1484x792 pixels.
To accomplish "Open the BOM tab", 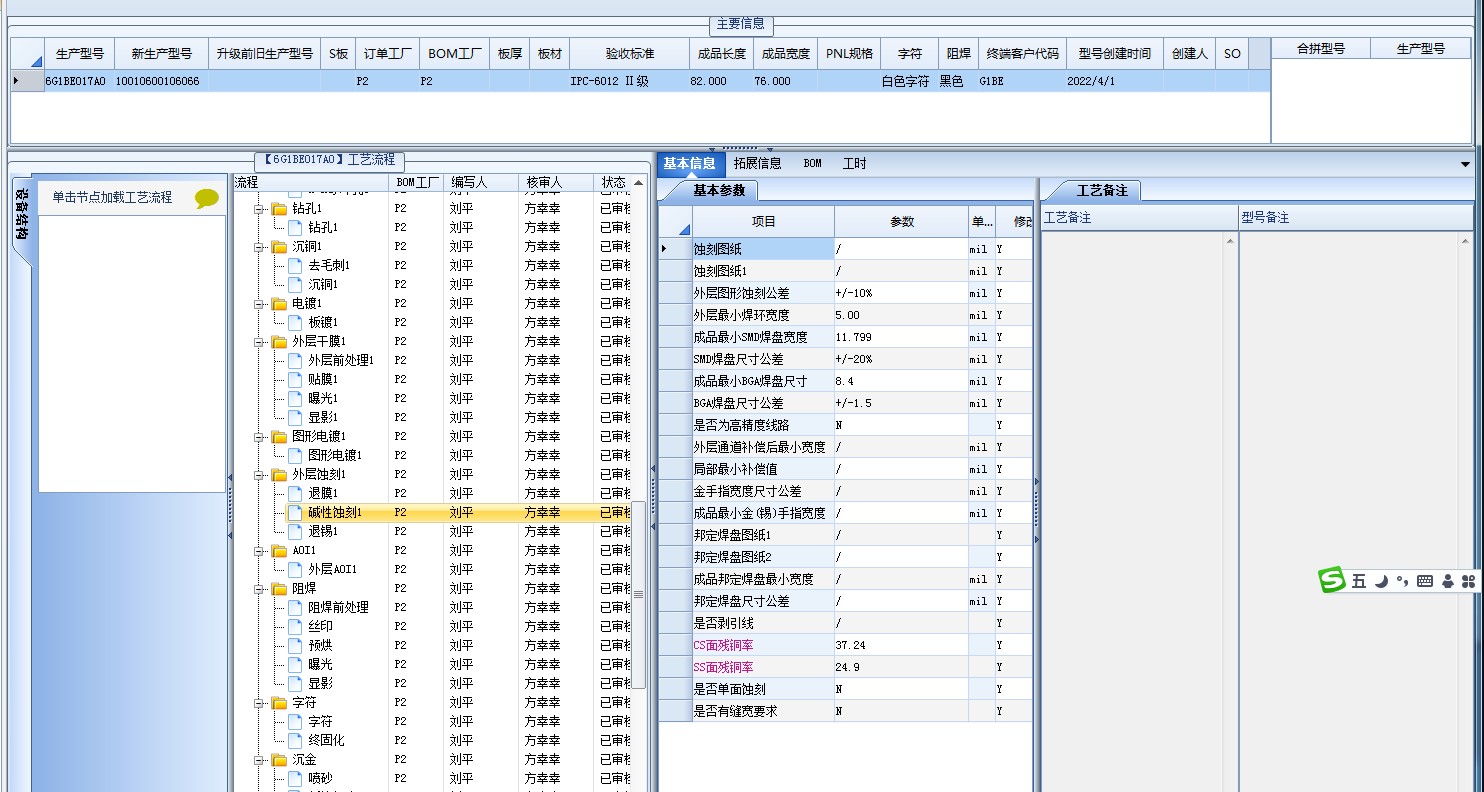I will [812, 164].
